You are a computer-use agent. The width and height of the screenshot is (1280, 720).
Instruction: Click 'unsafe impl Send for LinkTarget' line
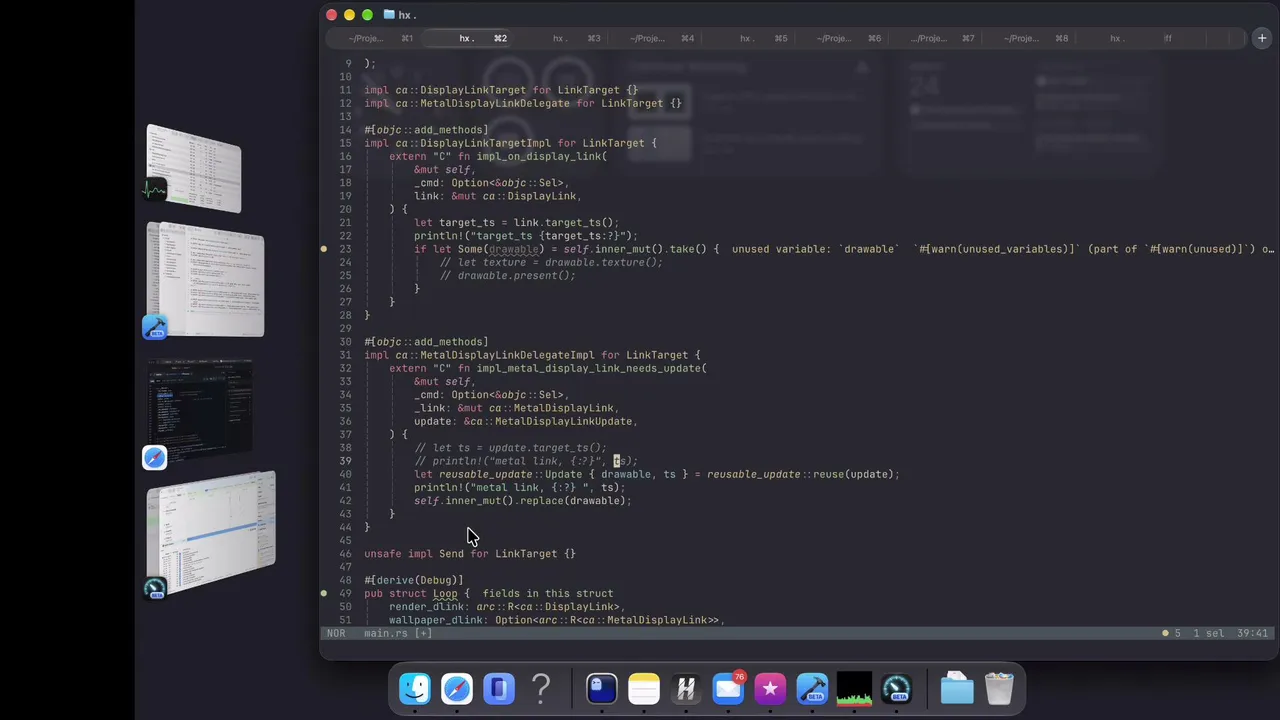(x=470, y=554)
